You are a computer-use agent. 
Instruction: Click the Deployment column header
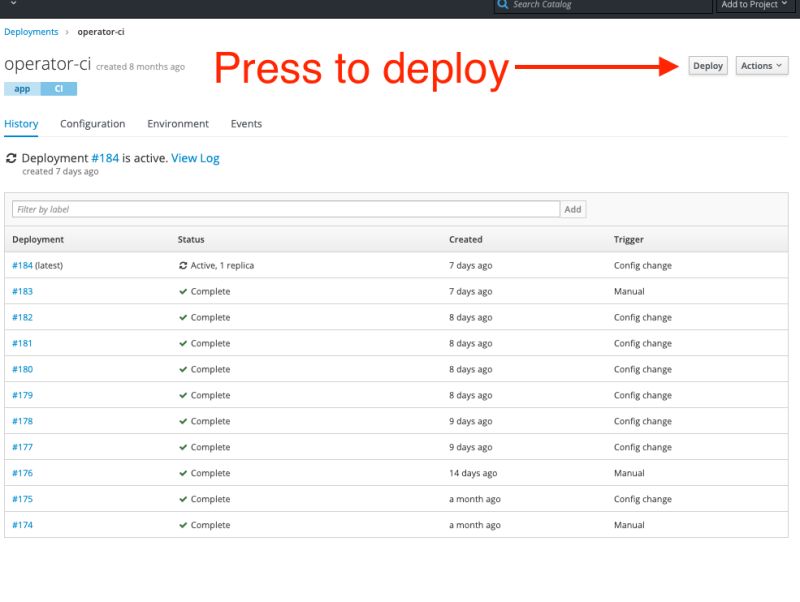38,239
